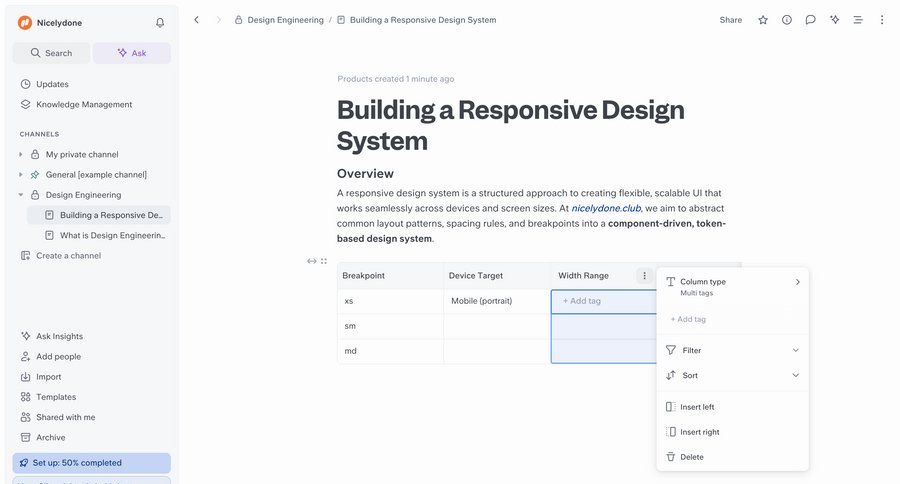Expand the Column type submenu

point(797,282)
